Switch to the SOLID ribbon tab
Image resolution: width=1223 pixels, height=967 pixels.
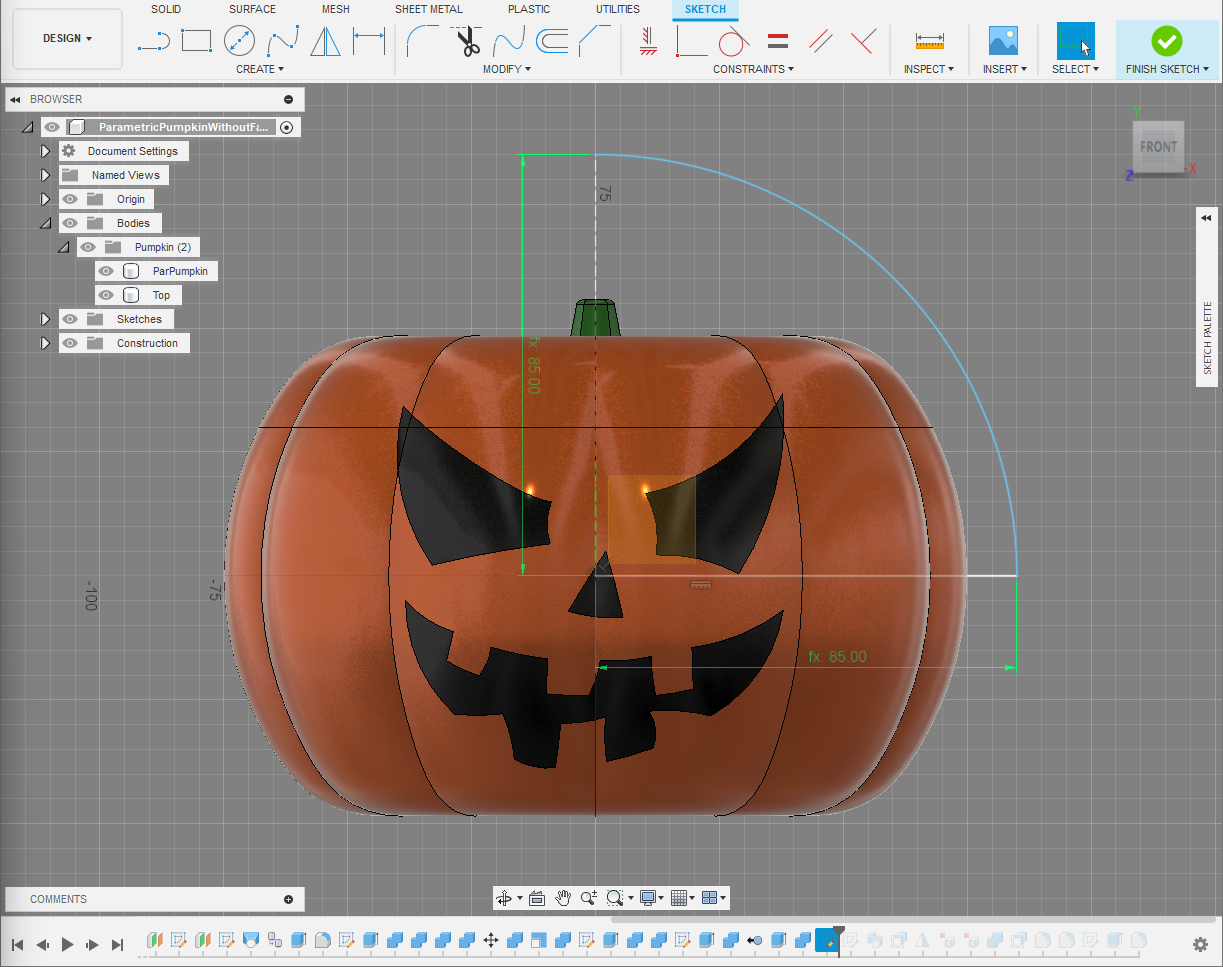click(x=166, y=9)
